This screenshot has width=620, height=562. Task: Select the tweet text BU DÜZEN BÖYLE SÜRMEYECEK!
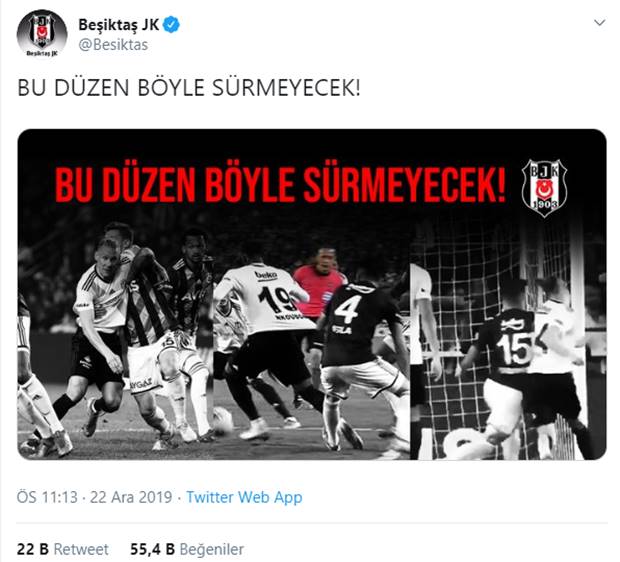point(189,88)
